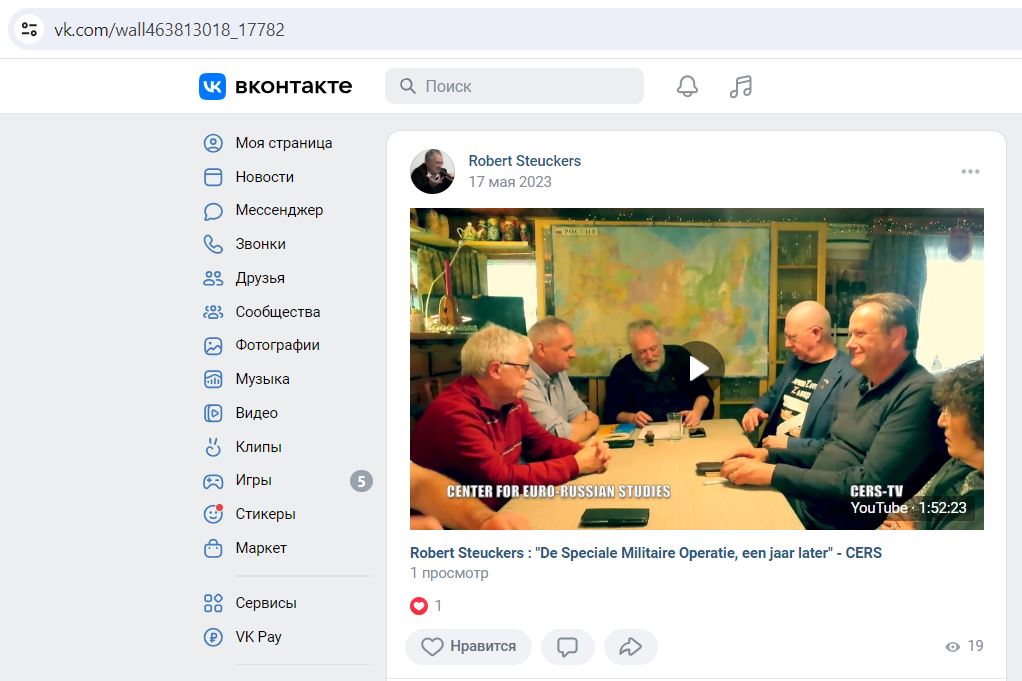Click the Видео play icon in sidebar
The width and height of the screenshot is (1022, 681).
[213, 413]
